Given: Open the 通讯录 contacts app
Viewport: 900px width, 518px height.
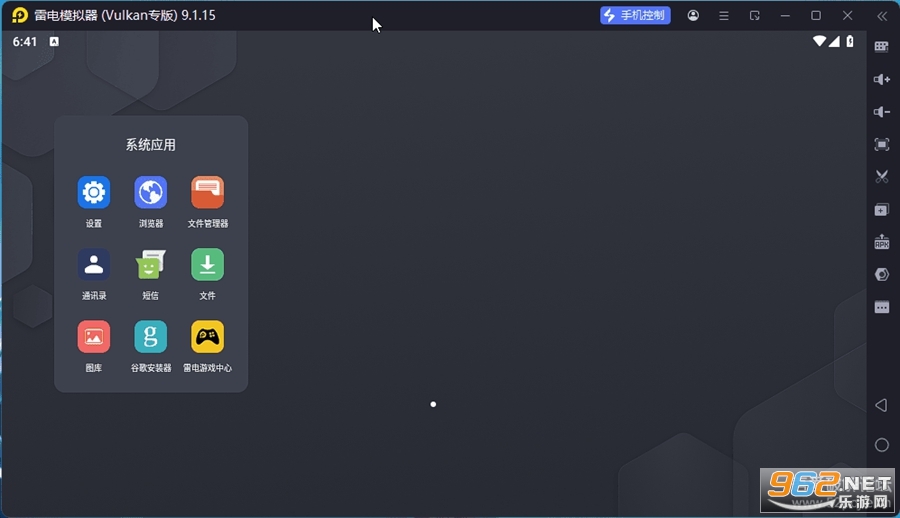Looking at the screenshot, I should coord(94,265).
